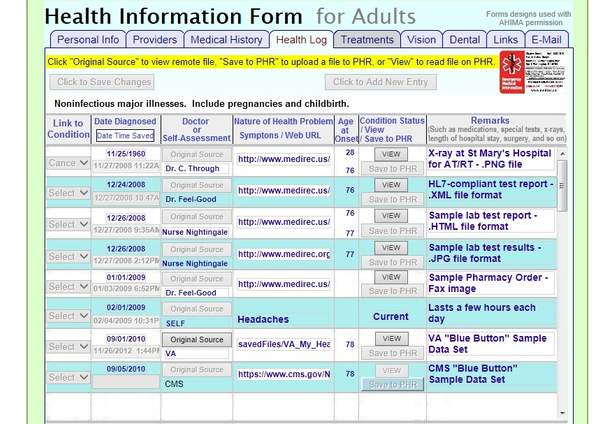Click the scroll down arrow of the log table
This screenshot has width=615, height=424.
click(562, 413)
